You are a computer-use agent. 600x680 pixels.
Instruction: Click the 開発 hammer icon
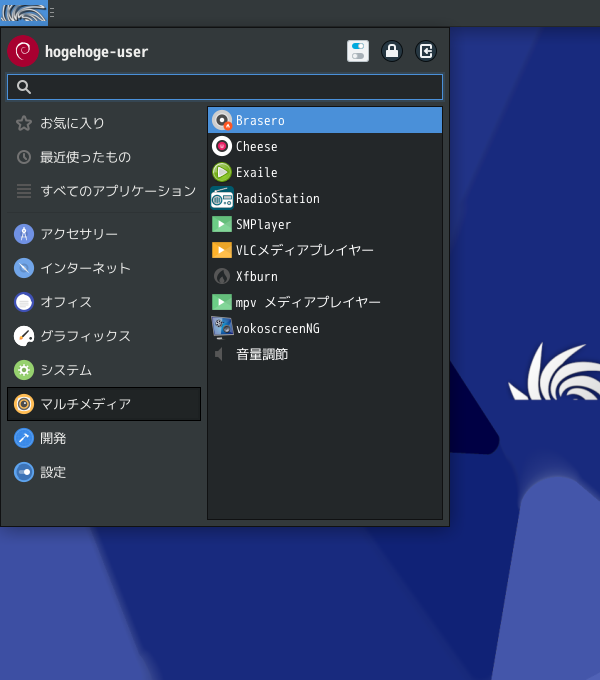[24, 438]
